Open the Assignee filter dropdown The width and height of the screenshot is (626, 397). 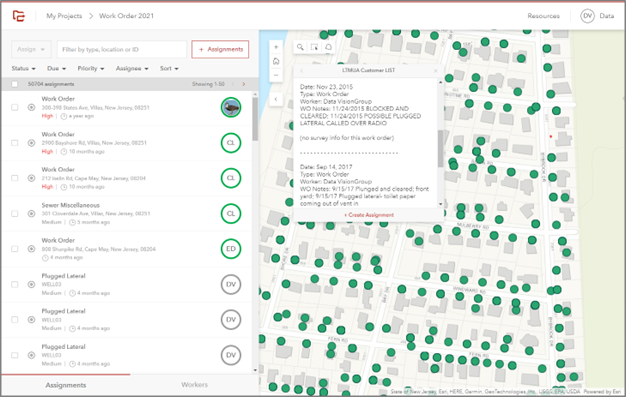point(132,69)
